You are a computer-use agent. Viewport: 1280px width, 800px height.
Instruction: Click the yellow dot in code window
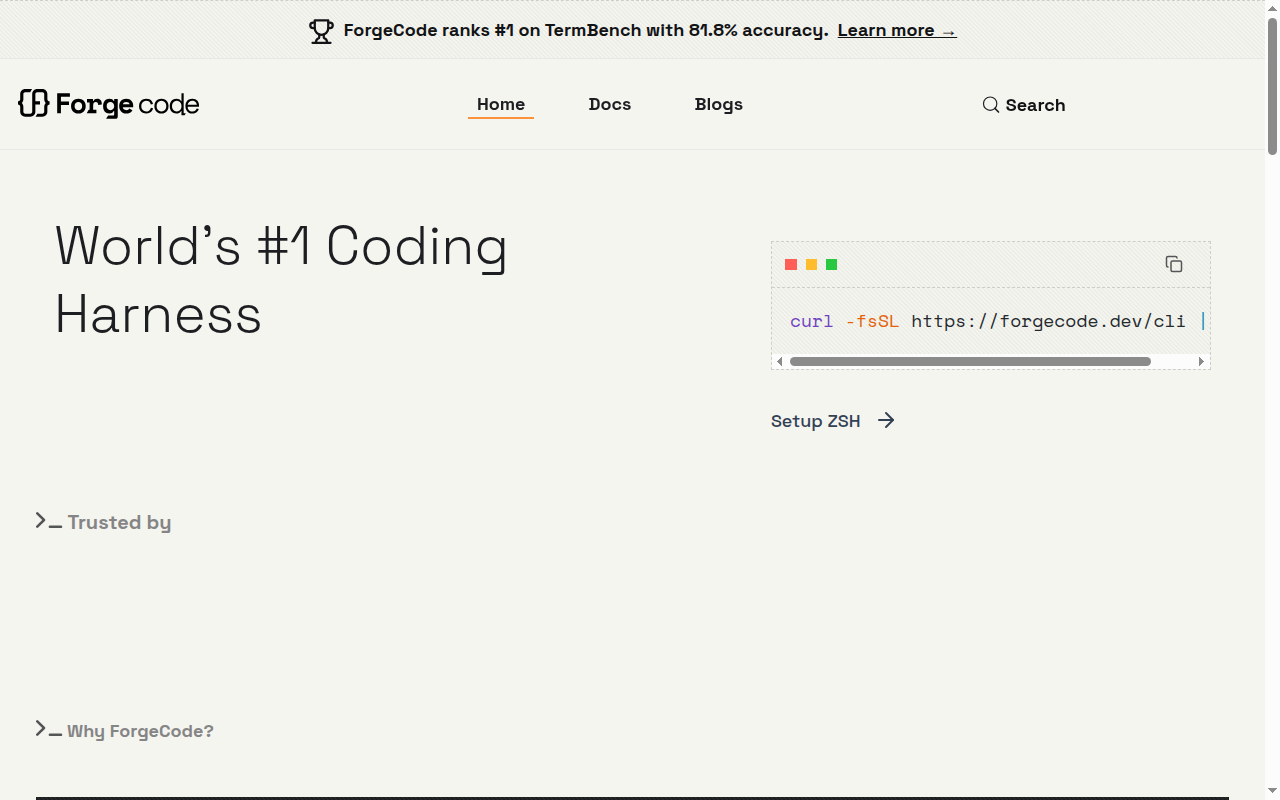pyautogui.click(x=811, y=265)
